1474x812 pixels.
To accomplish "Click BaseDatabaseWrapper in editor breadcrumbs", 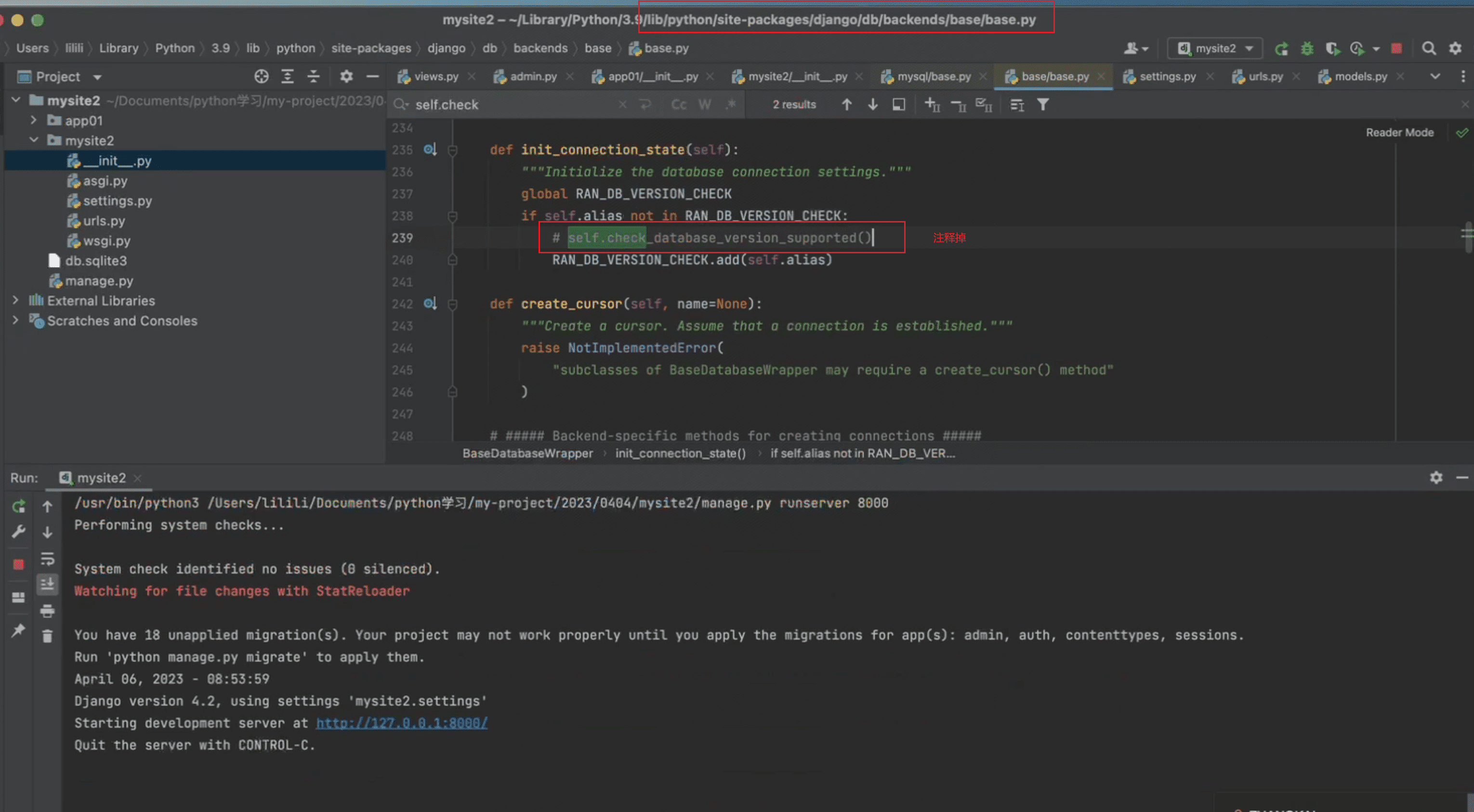I will (x=527, y=453).
